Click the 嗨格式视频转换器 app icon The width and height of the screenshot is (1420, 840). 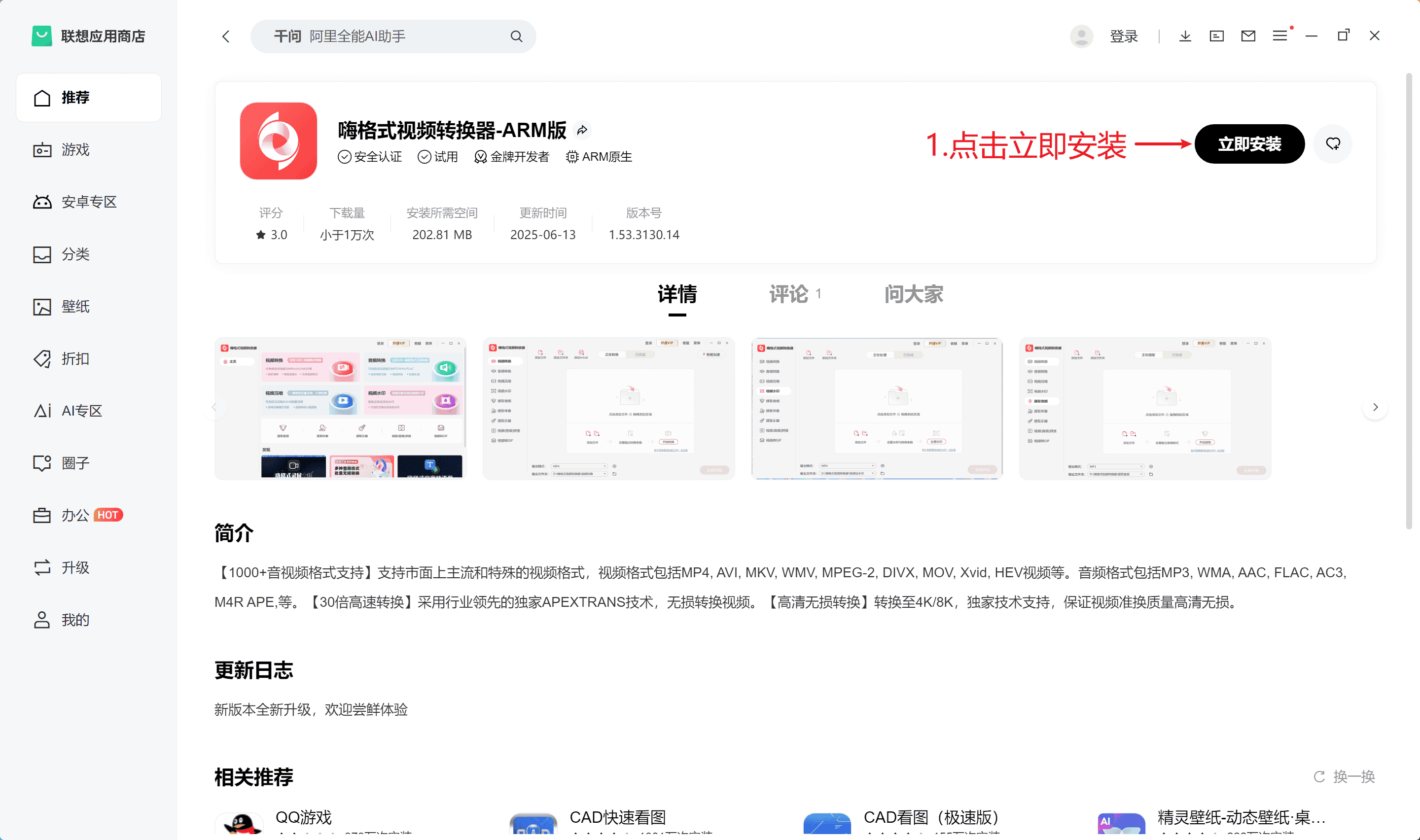279,141
